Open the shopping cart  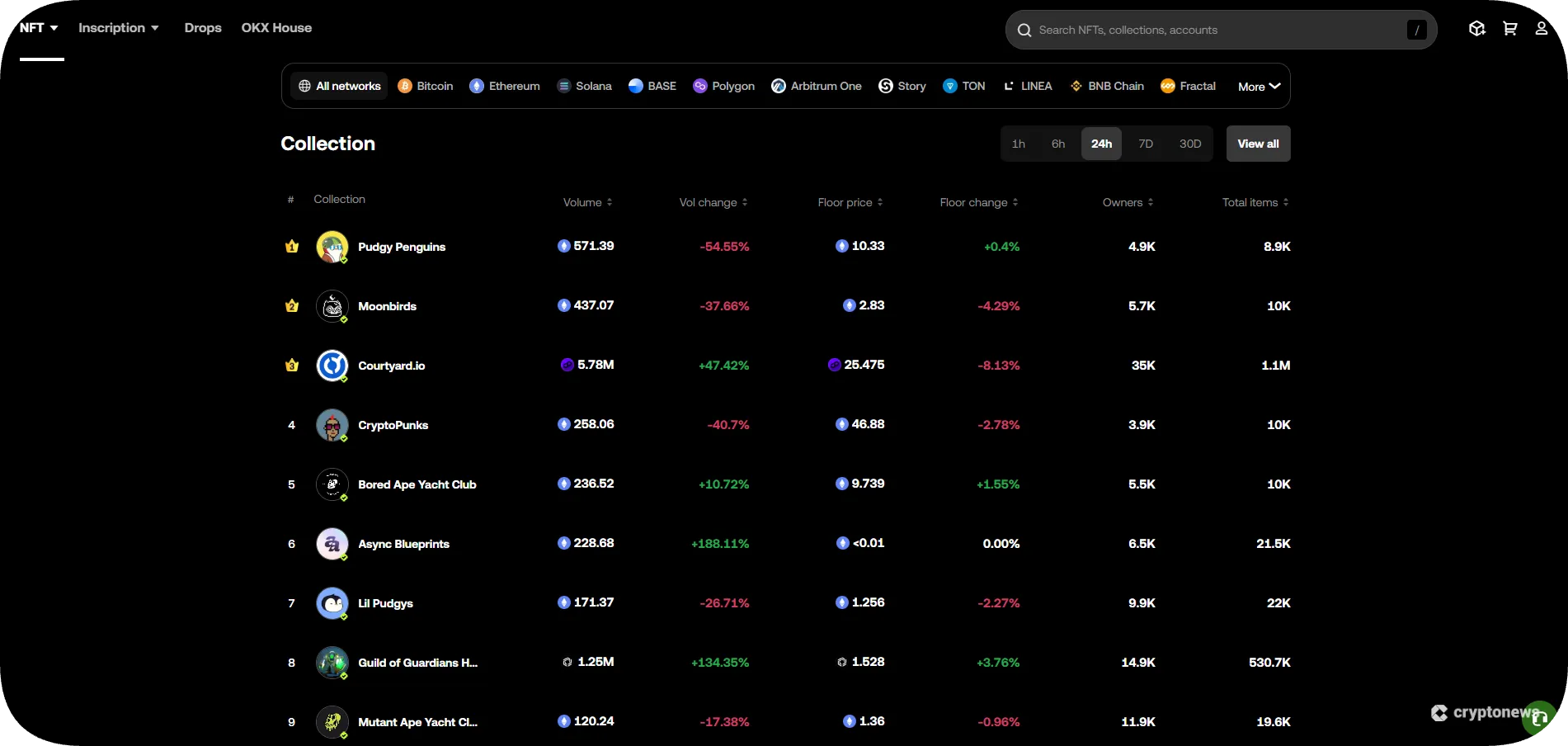coord(1509,28)
